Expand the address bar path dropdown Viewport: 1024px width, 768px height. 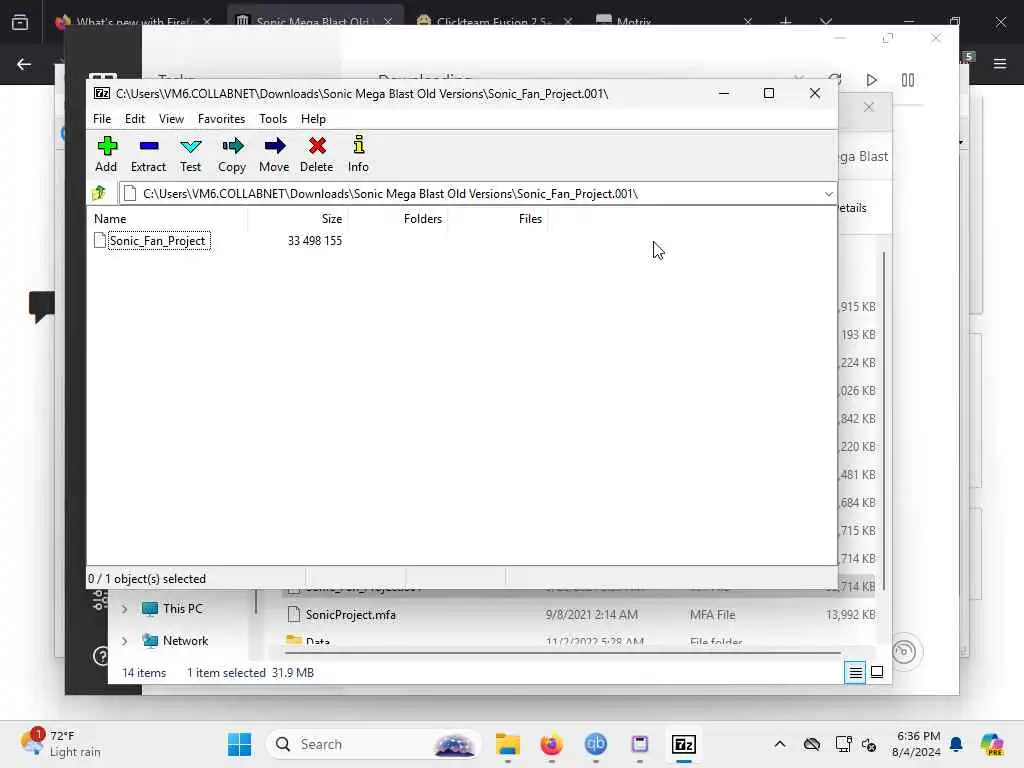click(828, 194)
